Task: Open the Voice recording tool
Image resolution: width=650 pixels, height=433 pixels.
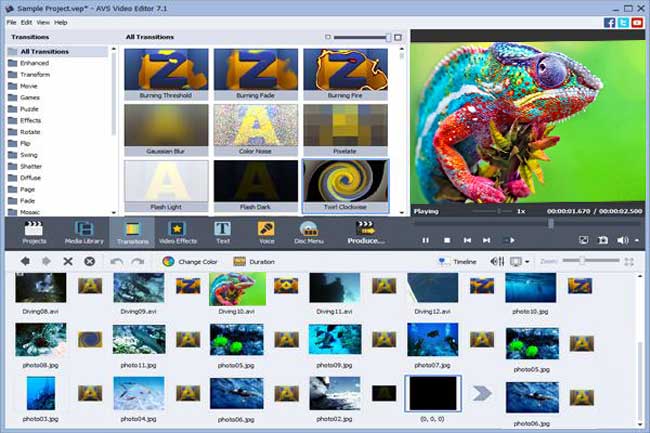Action: (266, 231)
